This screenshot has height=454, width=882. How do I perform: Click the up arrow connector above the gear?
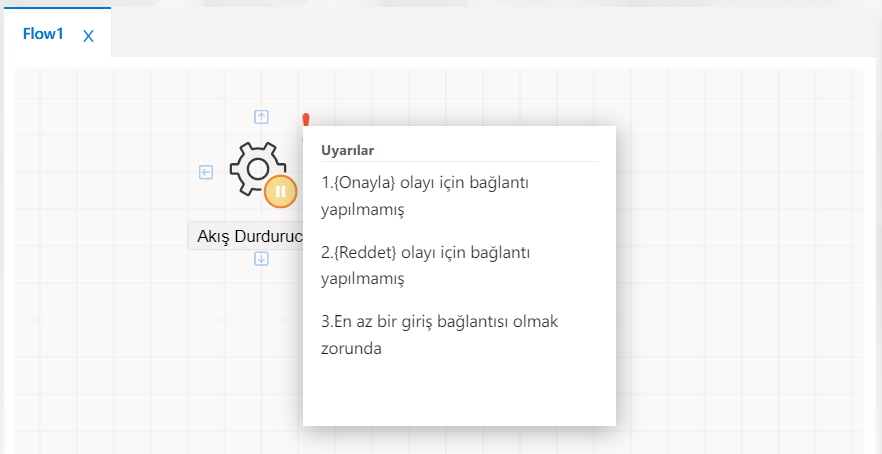(262, 117)
